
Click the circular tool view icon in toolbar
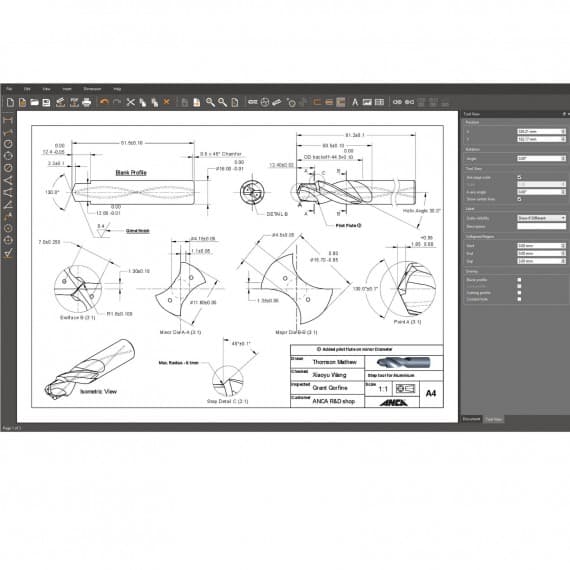pos(265,103)
